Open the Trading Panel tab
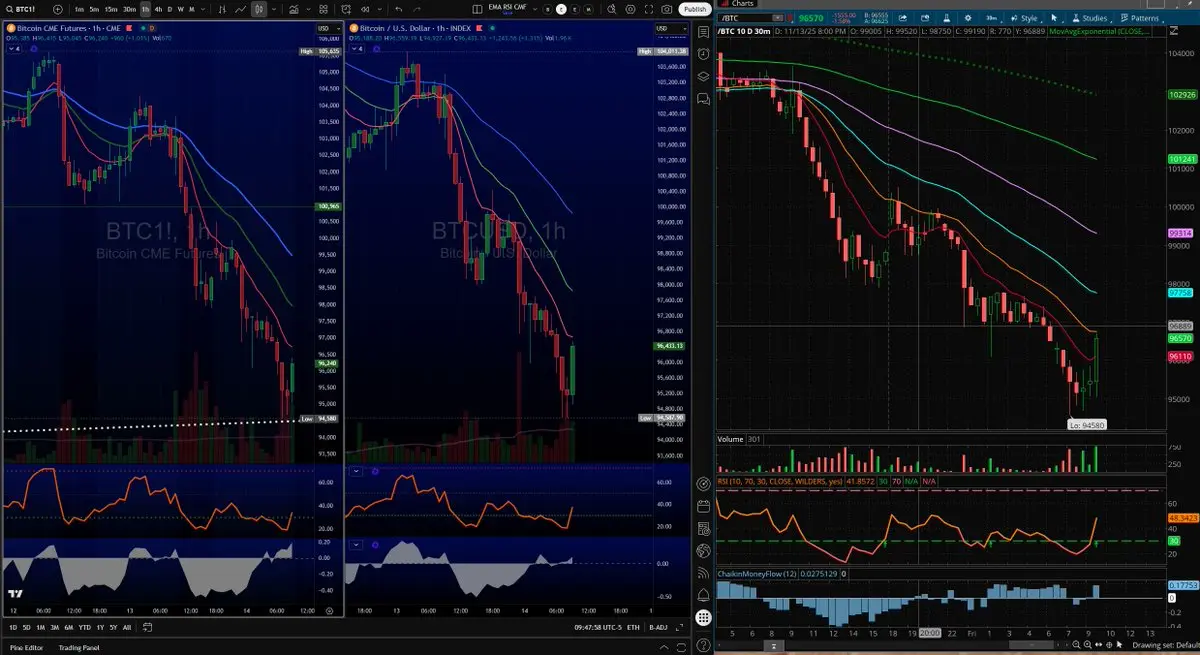The height and width of the screenshot is (655, 1200). tap(79, 648)
